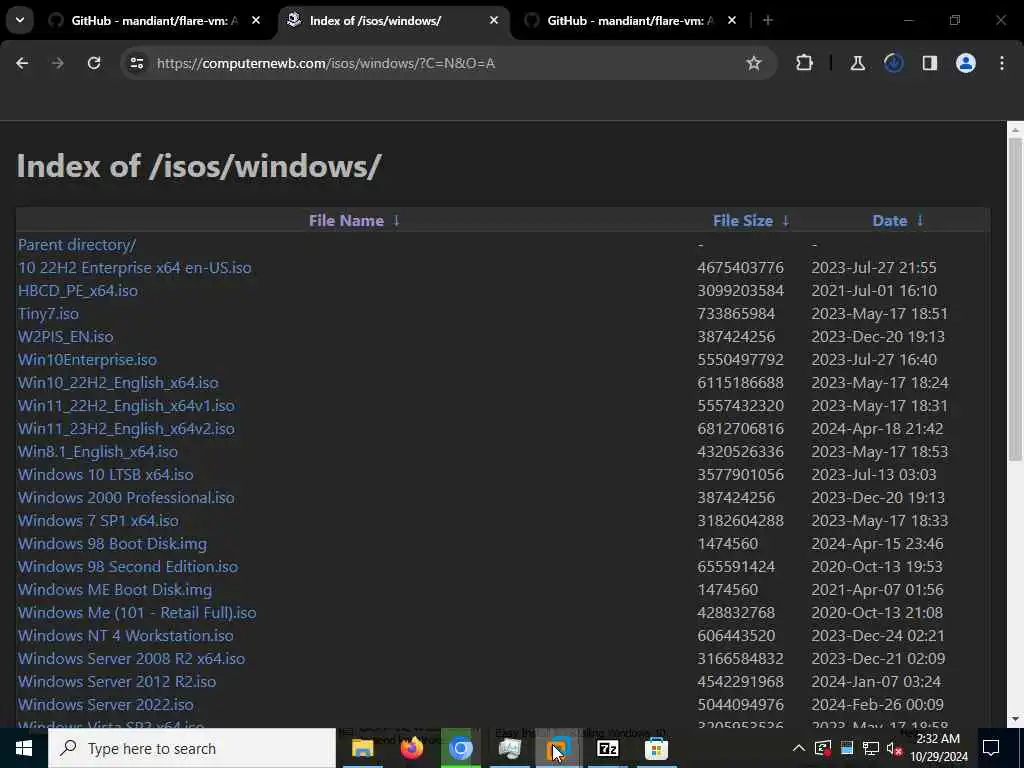Screen dimensions: 1024x768
Task: Download Windows NT 4 Workstation.iso
Action: [125, 635]
